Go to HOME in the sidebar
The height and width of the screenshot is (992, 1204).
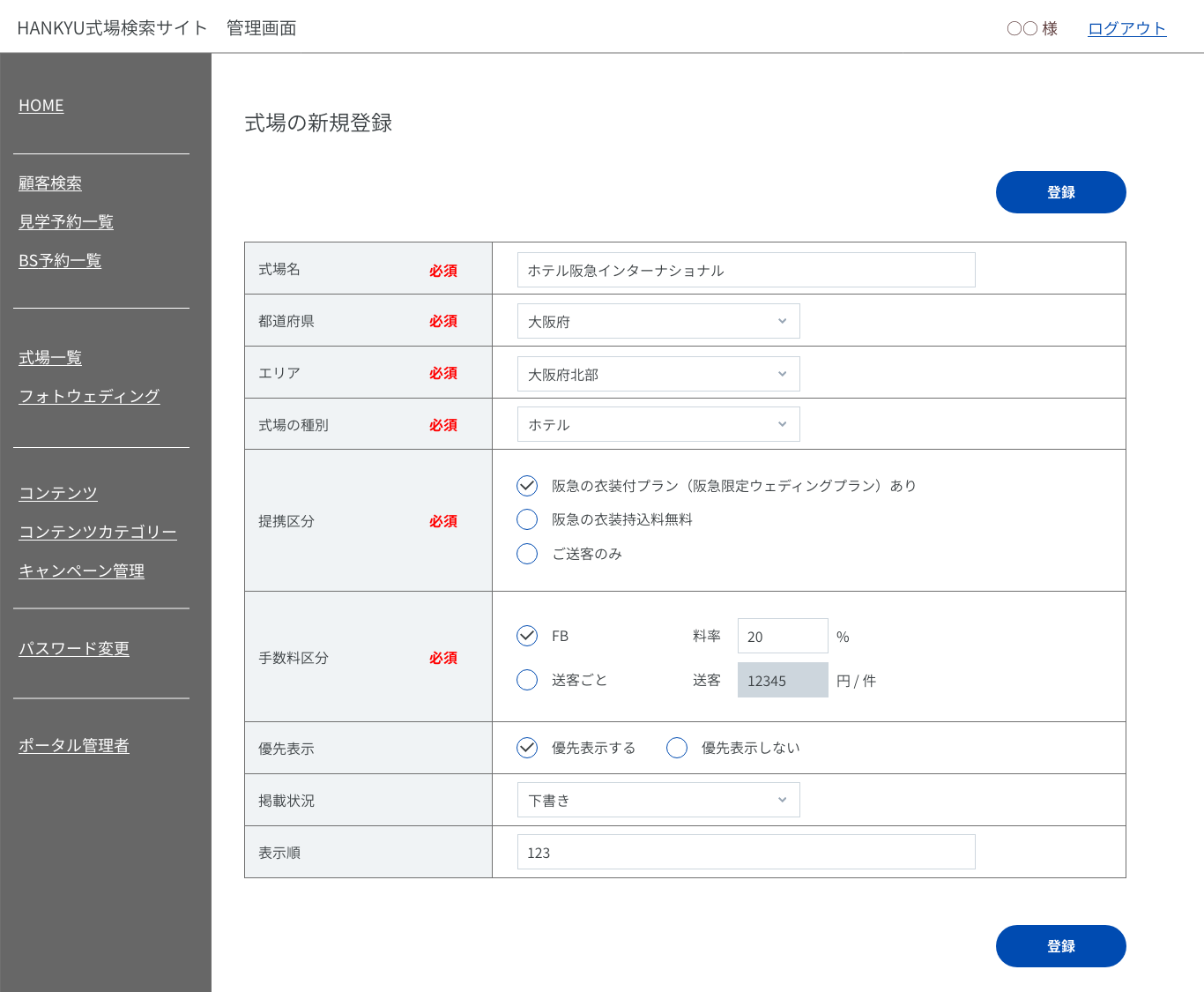click(x=41, y=106)
